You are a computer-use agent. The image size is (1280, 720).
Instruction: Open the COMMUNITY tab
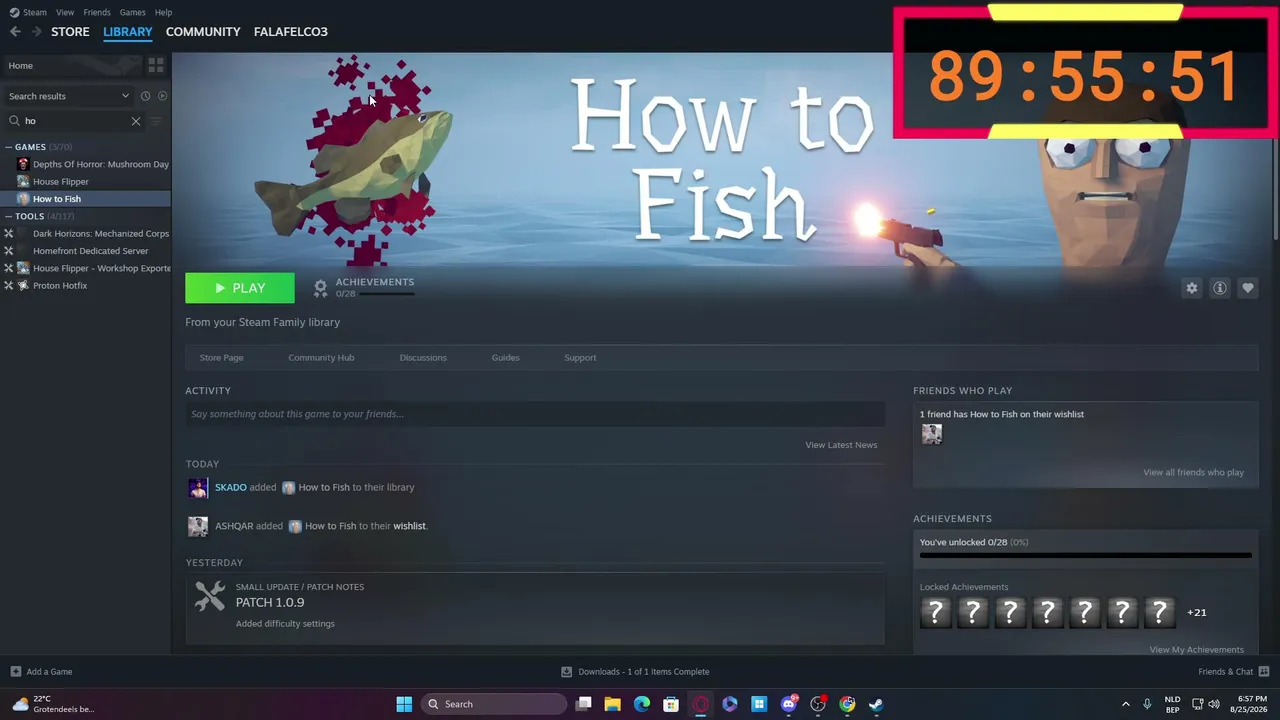[203, 32]
